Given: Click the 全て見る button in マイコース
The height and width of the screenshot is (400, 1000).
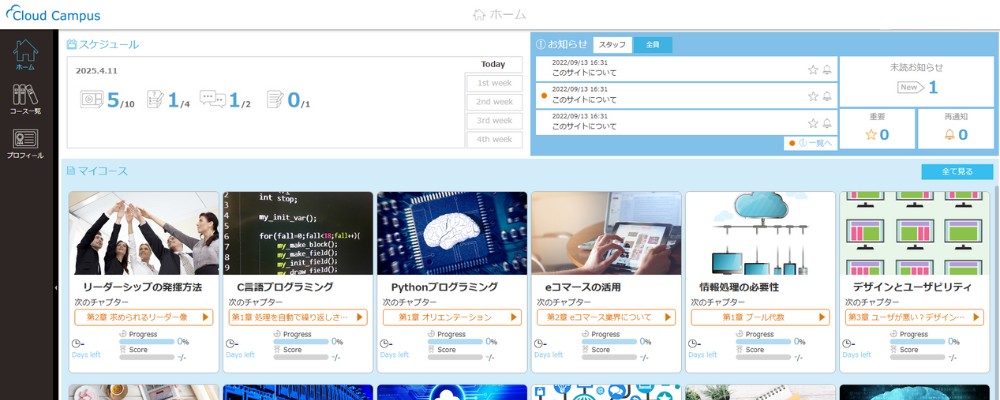Looking at the screenshot, I should pos(956,172).
